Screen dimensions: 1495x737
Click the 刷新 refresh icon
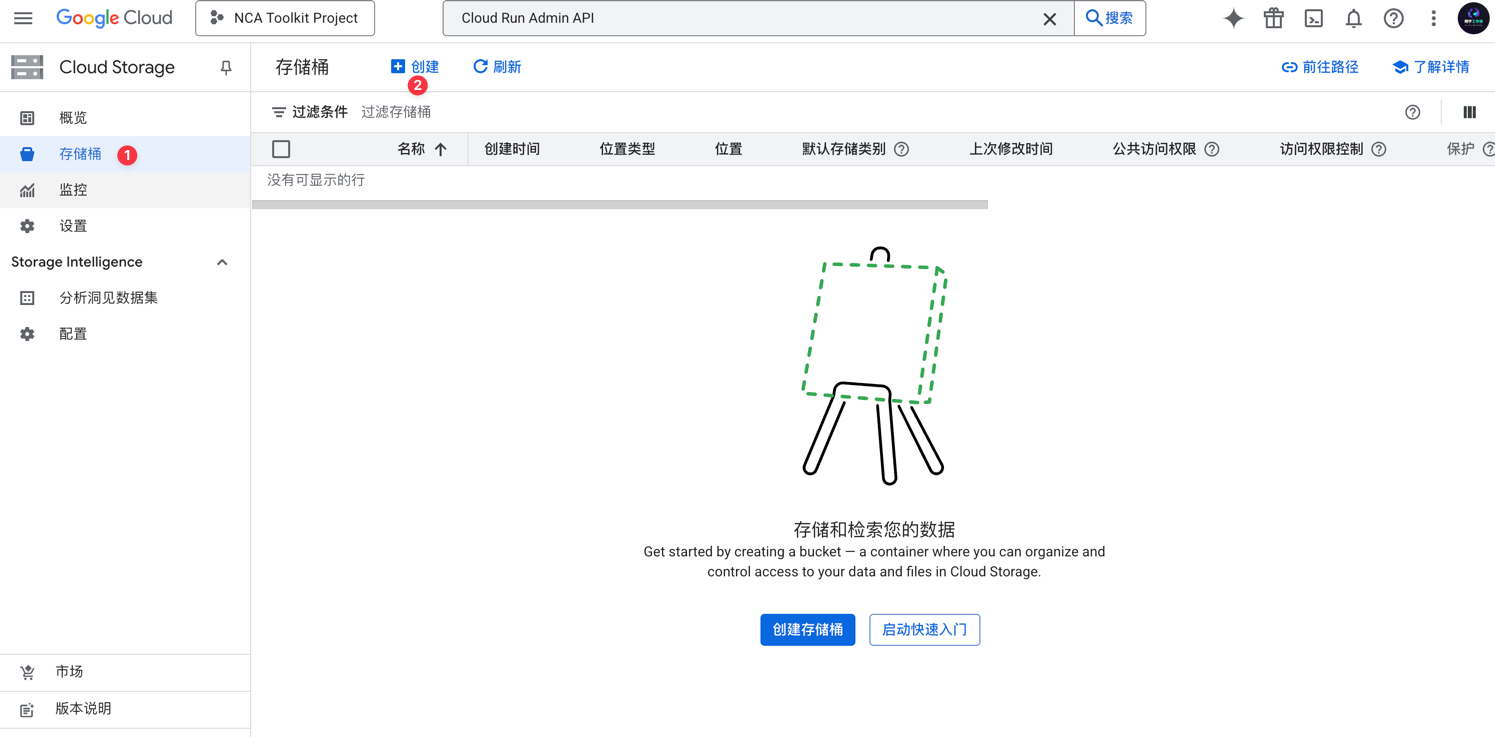pos(479,66)
